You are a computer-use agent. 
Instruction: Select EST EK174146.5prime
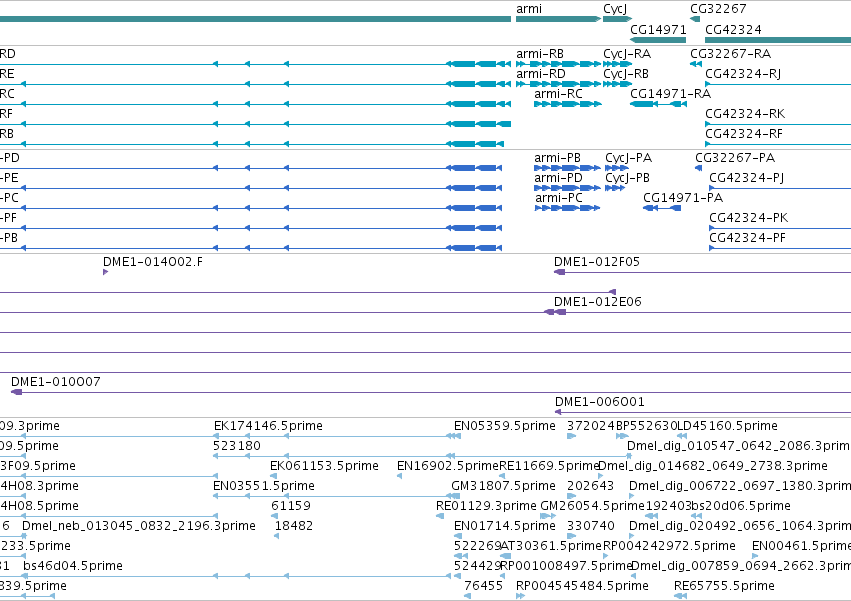268,426
